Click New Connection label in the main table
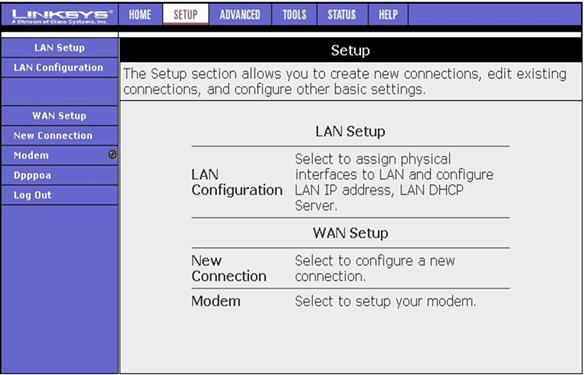 (229, 268)
